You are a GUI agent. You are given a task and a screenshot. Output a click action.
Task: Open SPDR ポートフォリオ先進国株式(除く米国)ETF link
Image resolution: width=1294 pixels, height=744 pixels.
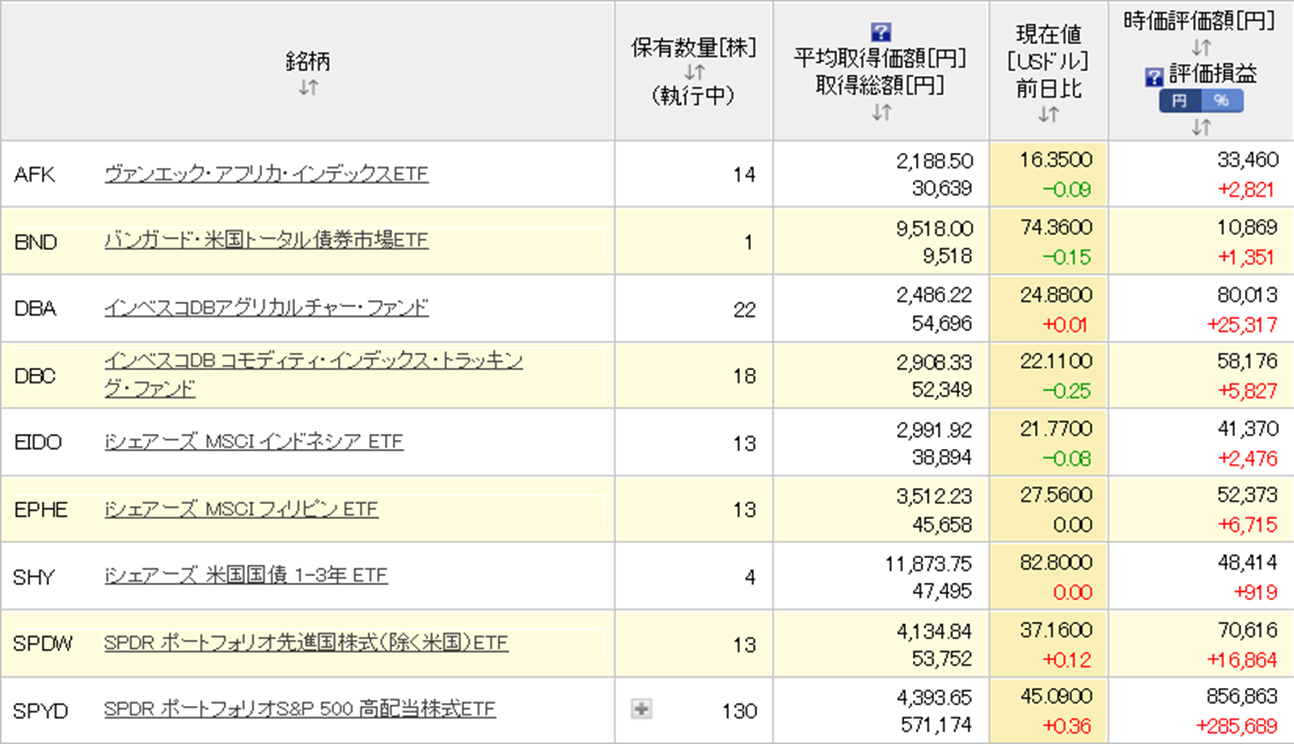(306, 643)
